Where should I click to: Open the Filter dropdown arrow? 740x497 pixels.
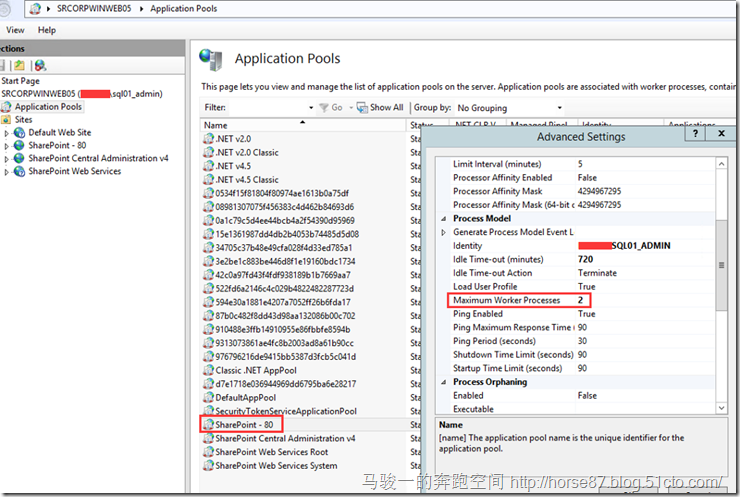click(x=311, y=108)
